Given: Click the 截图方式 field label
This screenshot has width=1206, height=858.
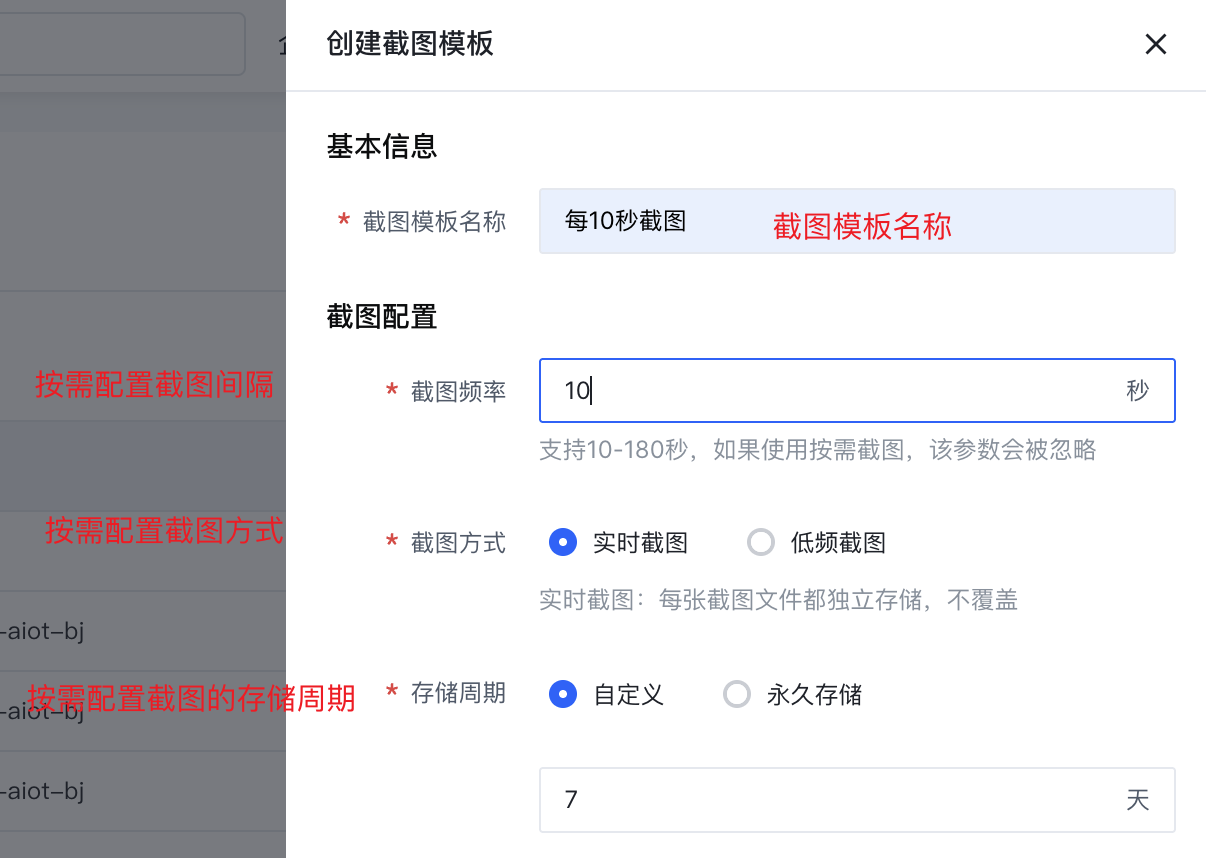Looking at the screenshot, I should (458, 543).
